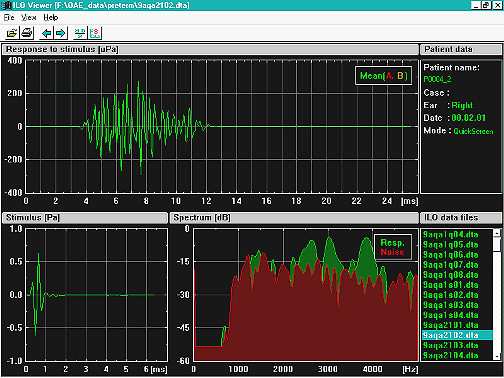Select file 9aqa1q04.dta in list
The image size is (504, 378).
tap(451, 235)
